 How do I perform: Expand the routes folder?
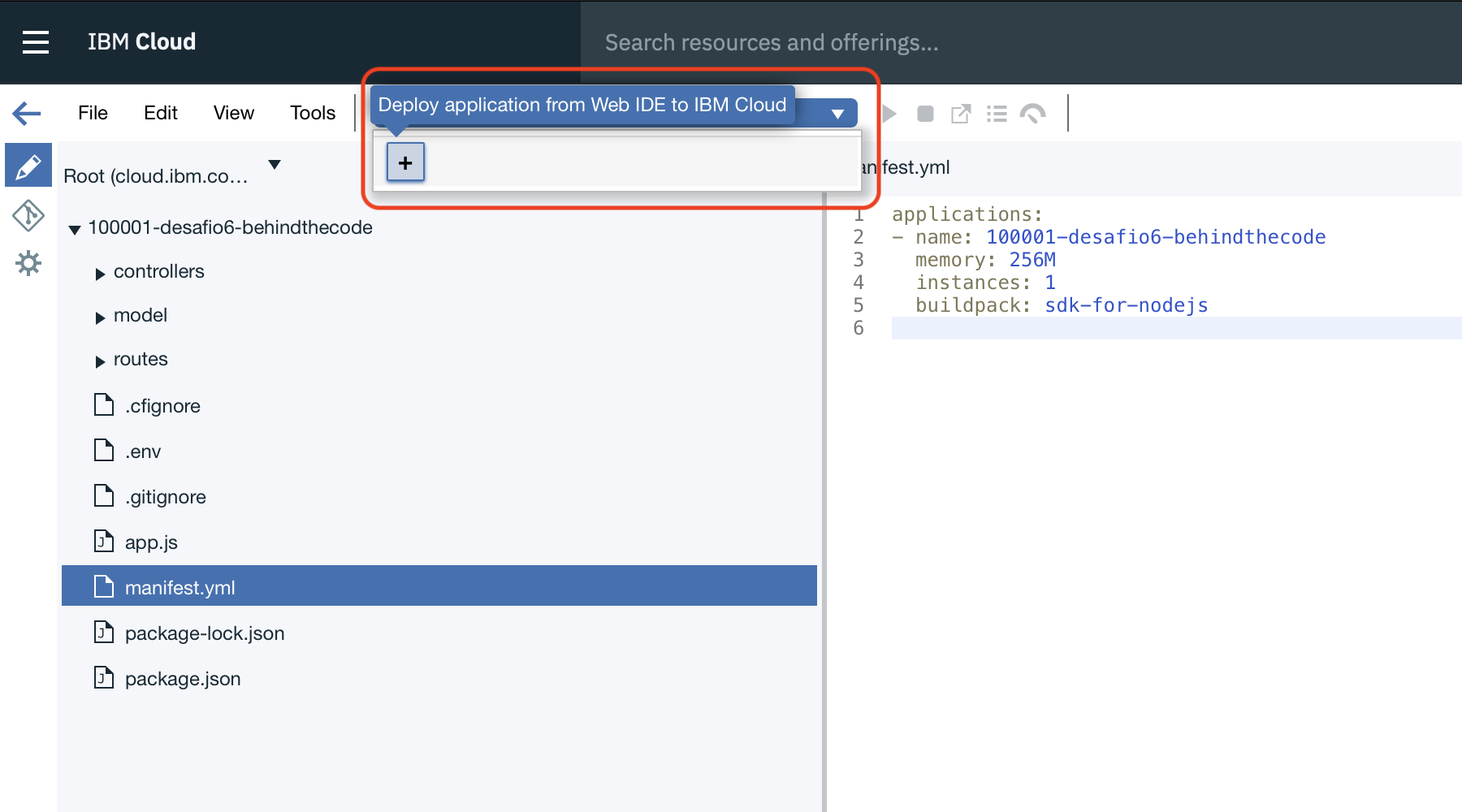100,361
